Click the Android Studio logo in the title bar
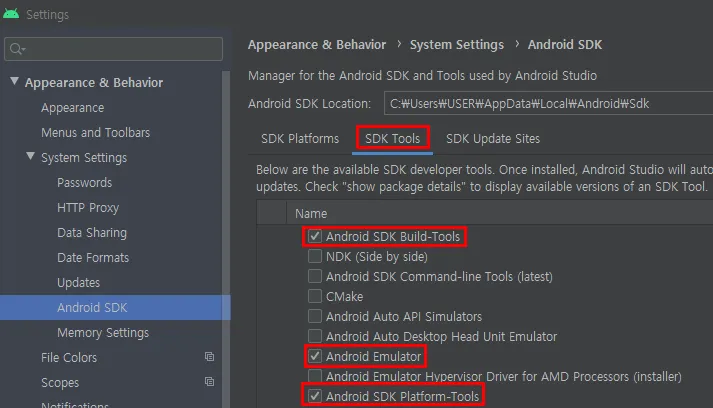 (x=12, y=15)
